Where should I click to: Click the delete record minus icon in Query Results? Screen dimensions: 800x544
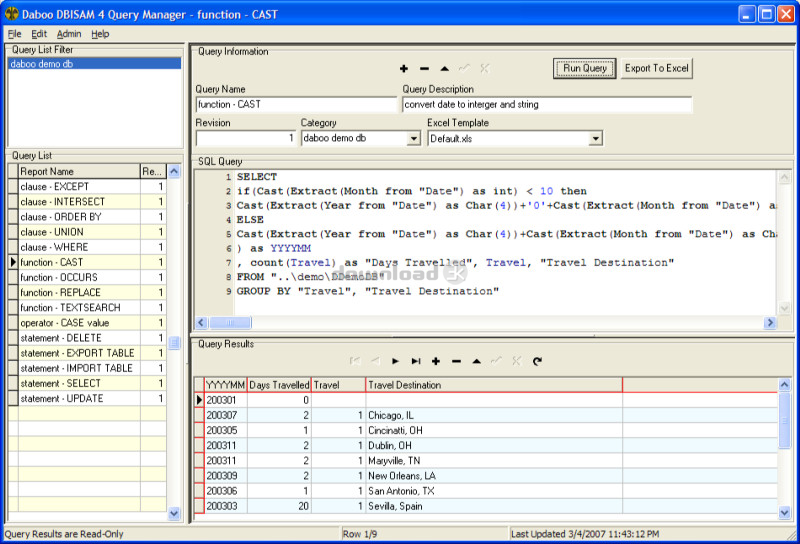456,361
